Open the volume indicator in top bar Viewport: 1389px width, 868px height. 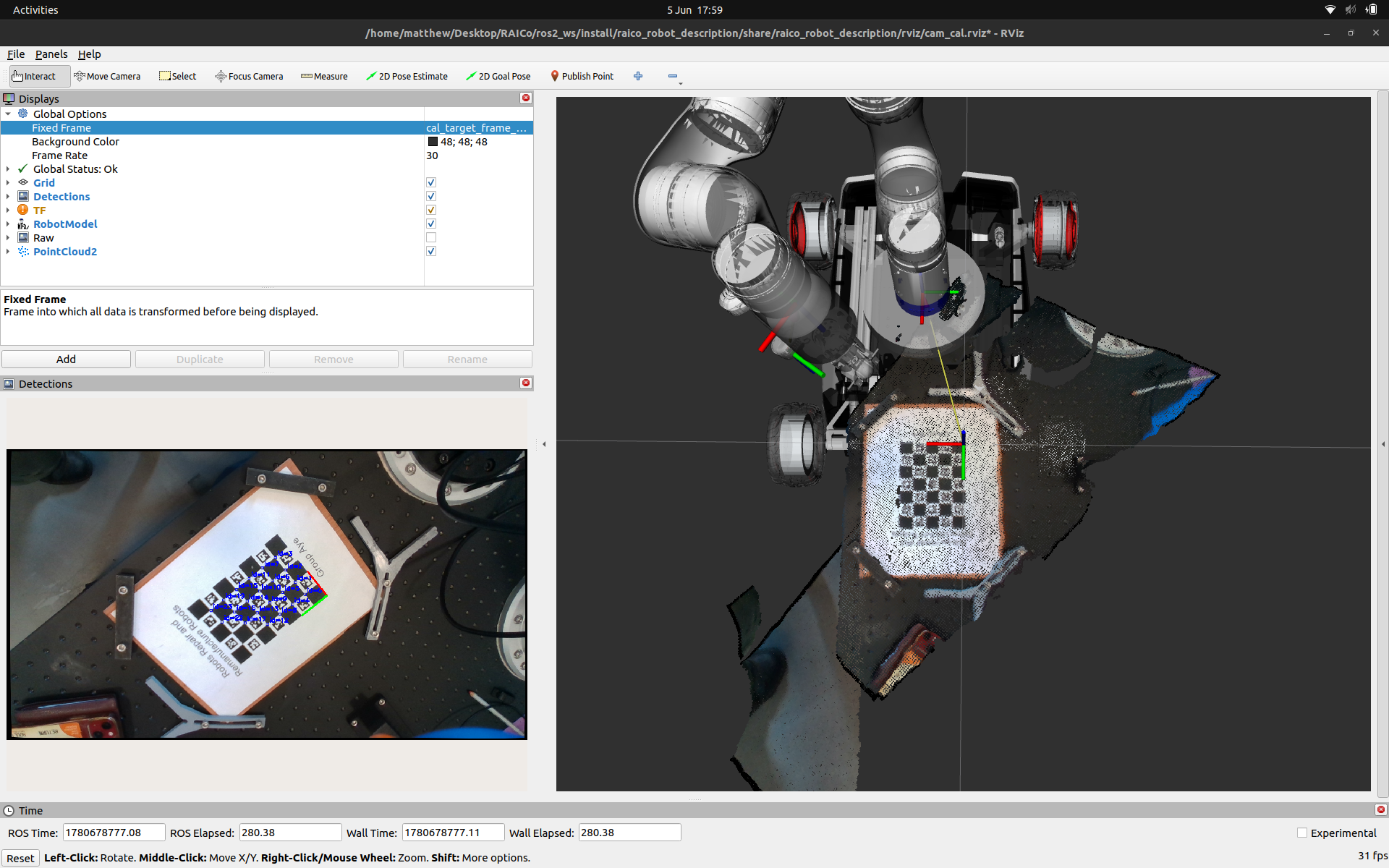pyautogui.click(x=1350, y=9)
